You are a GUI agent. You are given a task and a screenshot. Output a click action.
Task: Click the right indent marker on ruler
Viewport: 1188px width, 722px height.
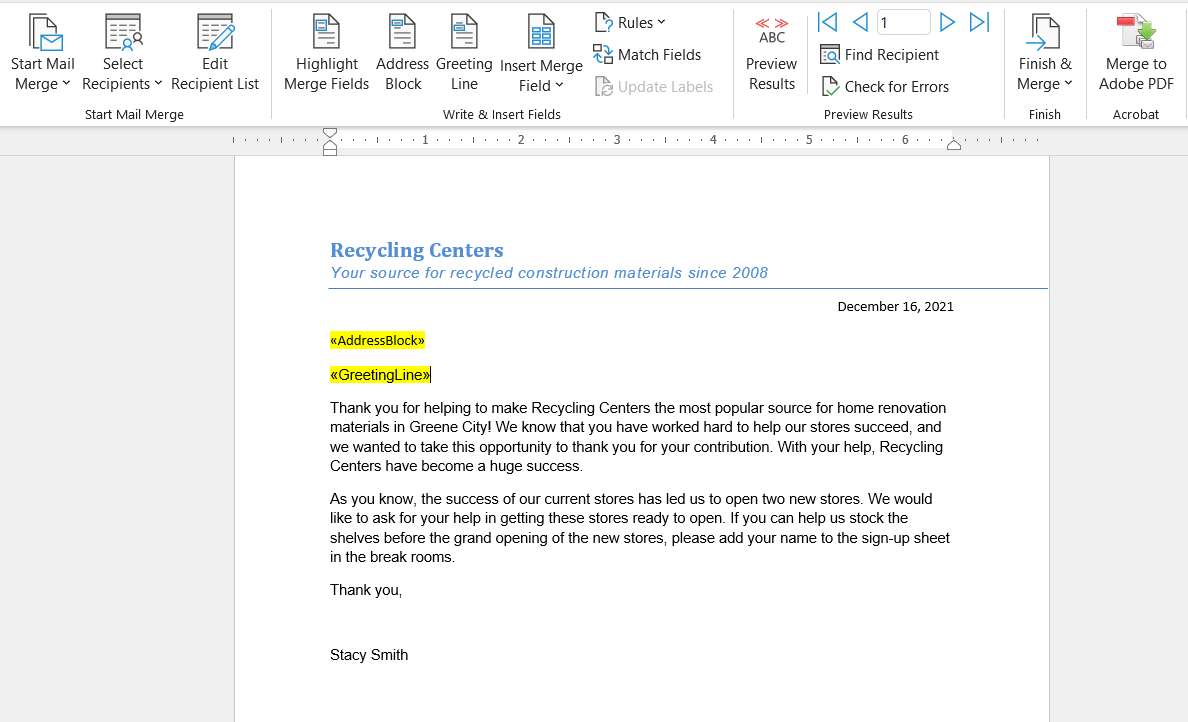(x=954, y=145)
